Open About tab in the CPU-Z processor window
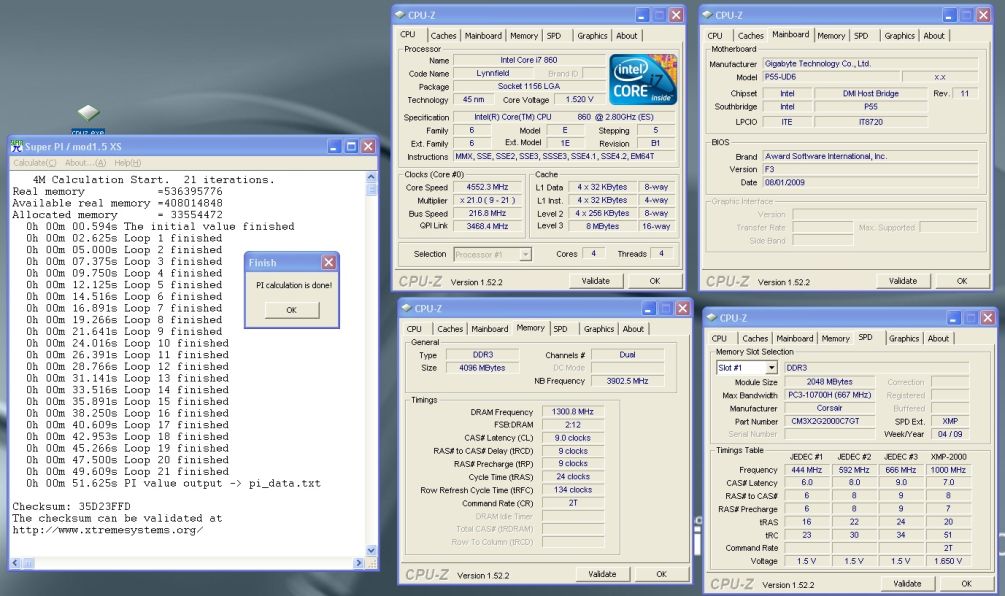Image resolution: width=1005 pixels, height=596 pixels. pyautogui.click(x=627, y=36)
